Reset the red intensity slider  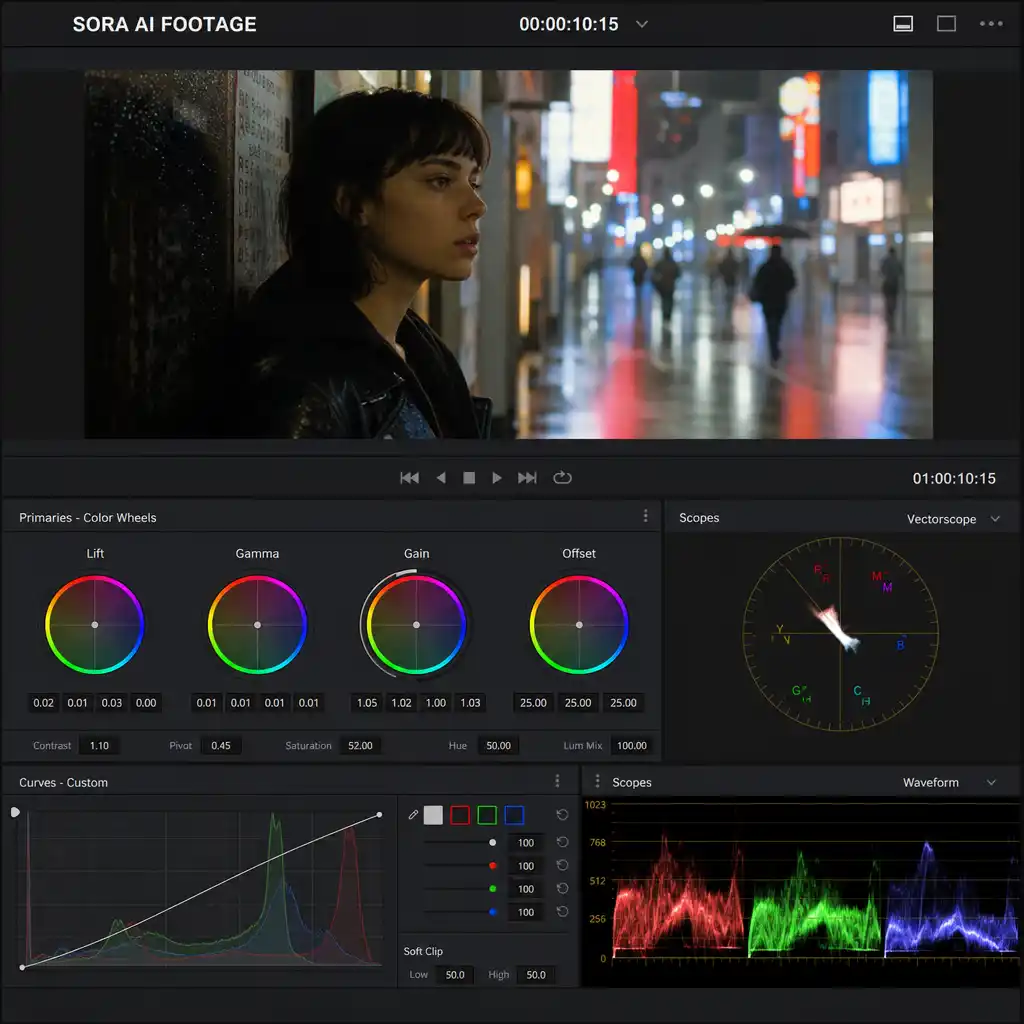click(562, 865)
